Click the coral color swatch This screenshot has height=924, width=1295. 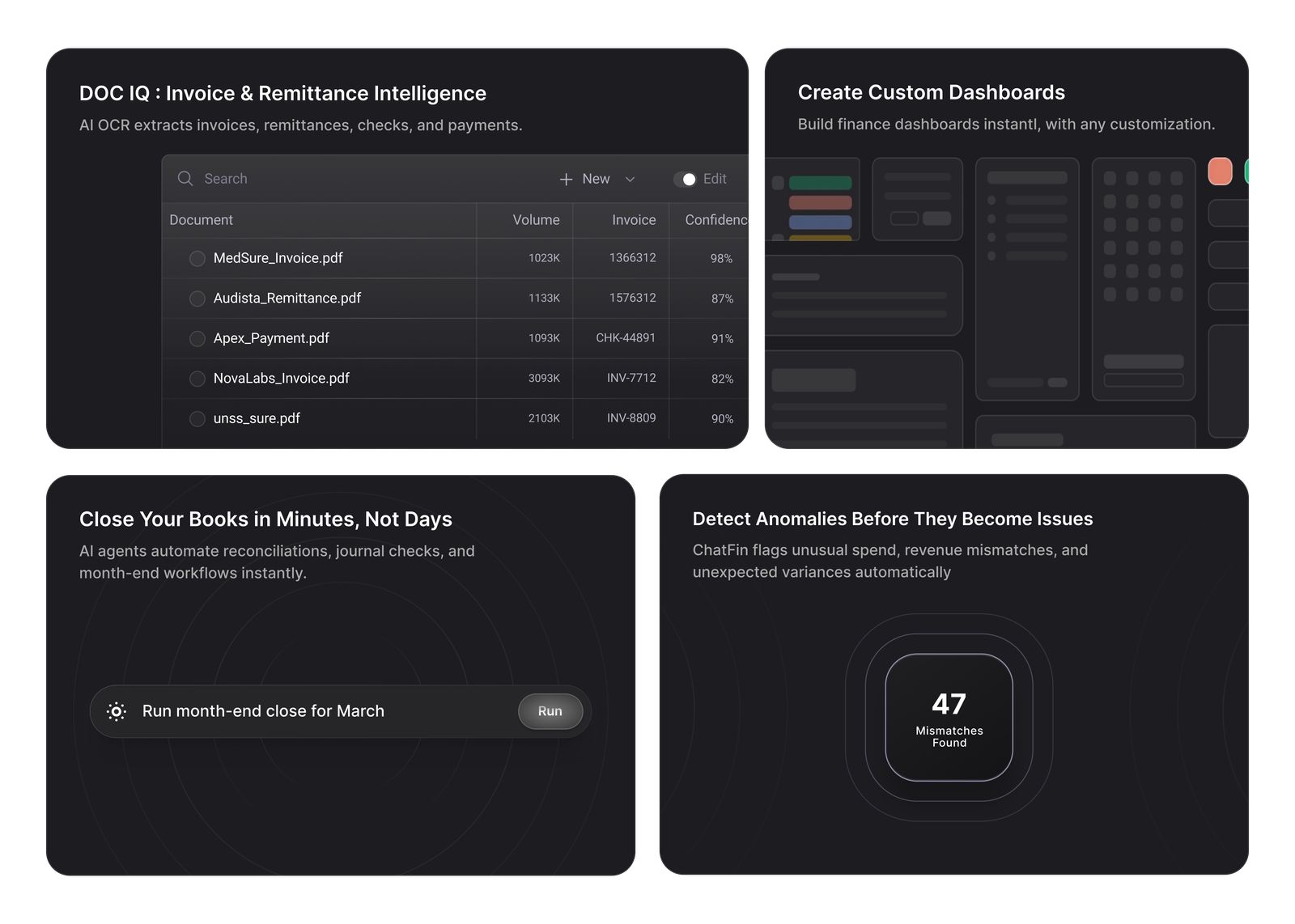(x=1220, y=172)
